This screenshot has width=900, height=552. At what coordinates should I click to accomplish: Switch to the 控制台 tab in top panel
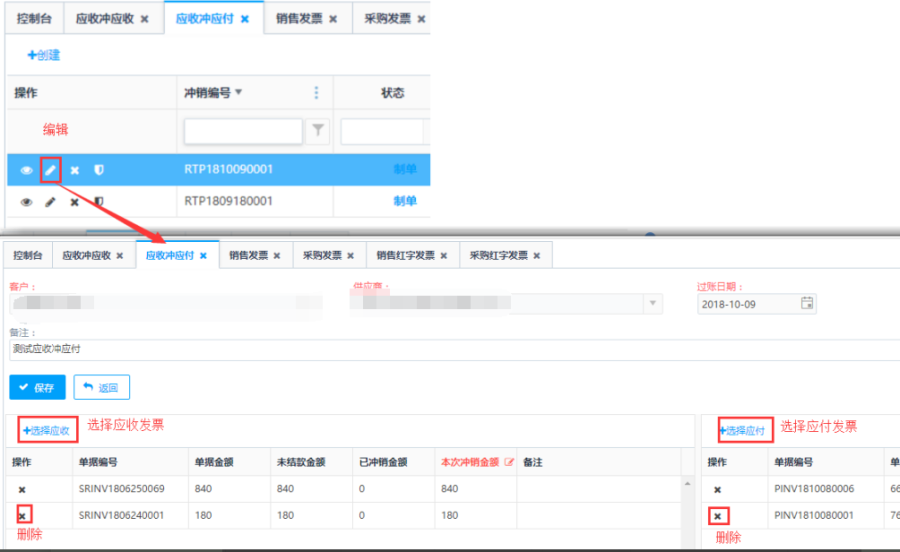click(x=33, y=19)
